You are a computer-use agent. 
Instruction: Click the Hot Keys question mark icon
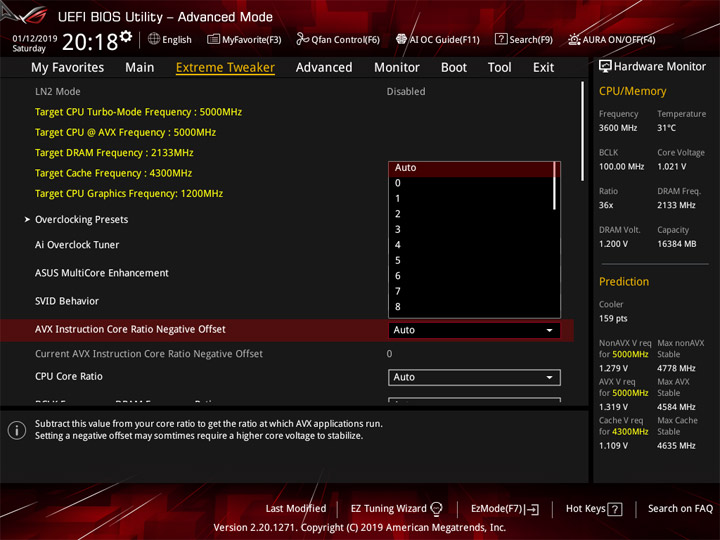615,509
